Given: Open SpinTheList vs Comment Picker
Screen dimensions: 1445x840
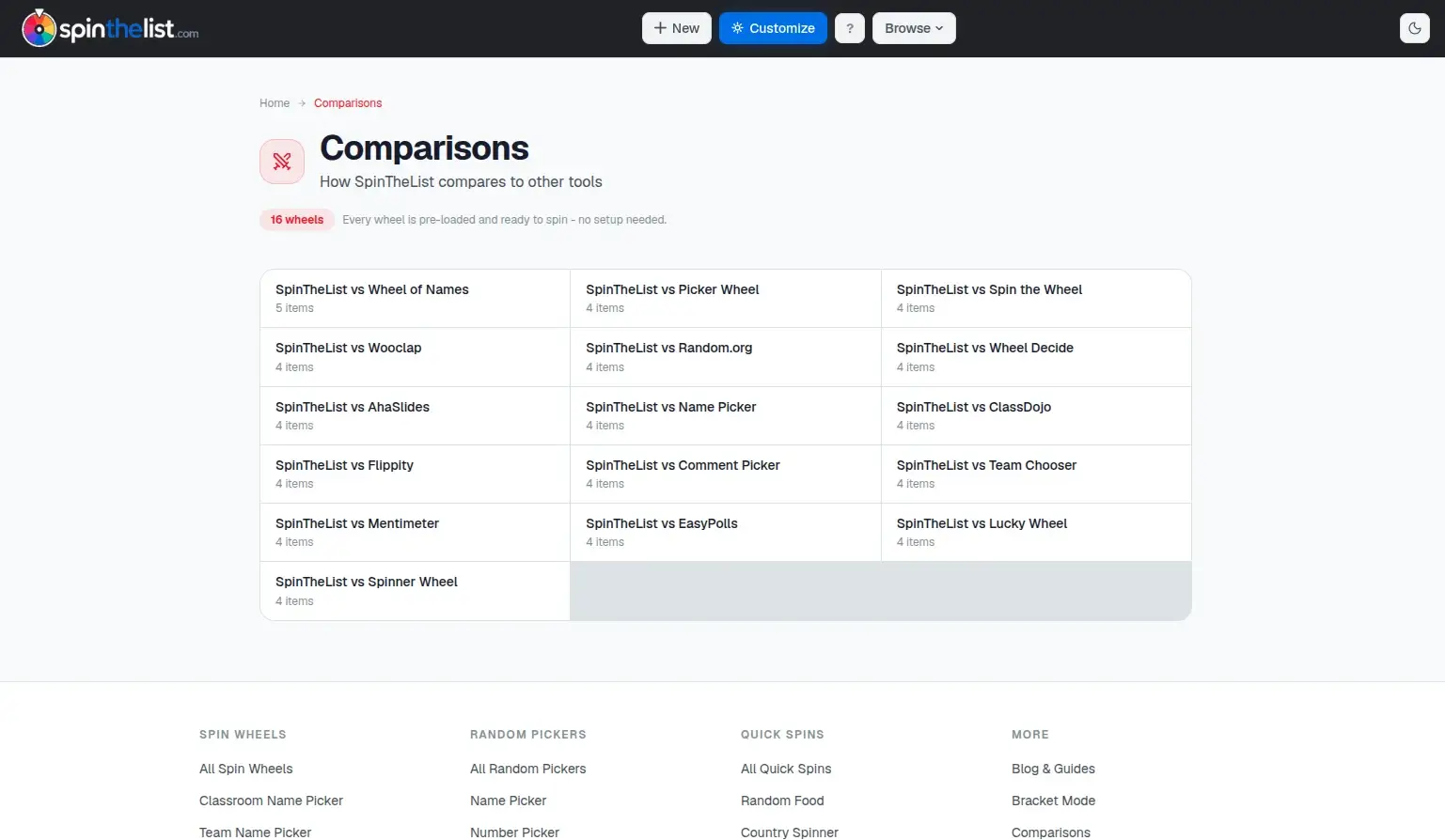Looking at the screenshot, I should click(x=726, y=474).
